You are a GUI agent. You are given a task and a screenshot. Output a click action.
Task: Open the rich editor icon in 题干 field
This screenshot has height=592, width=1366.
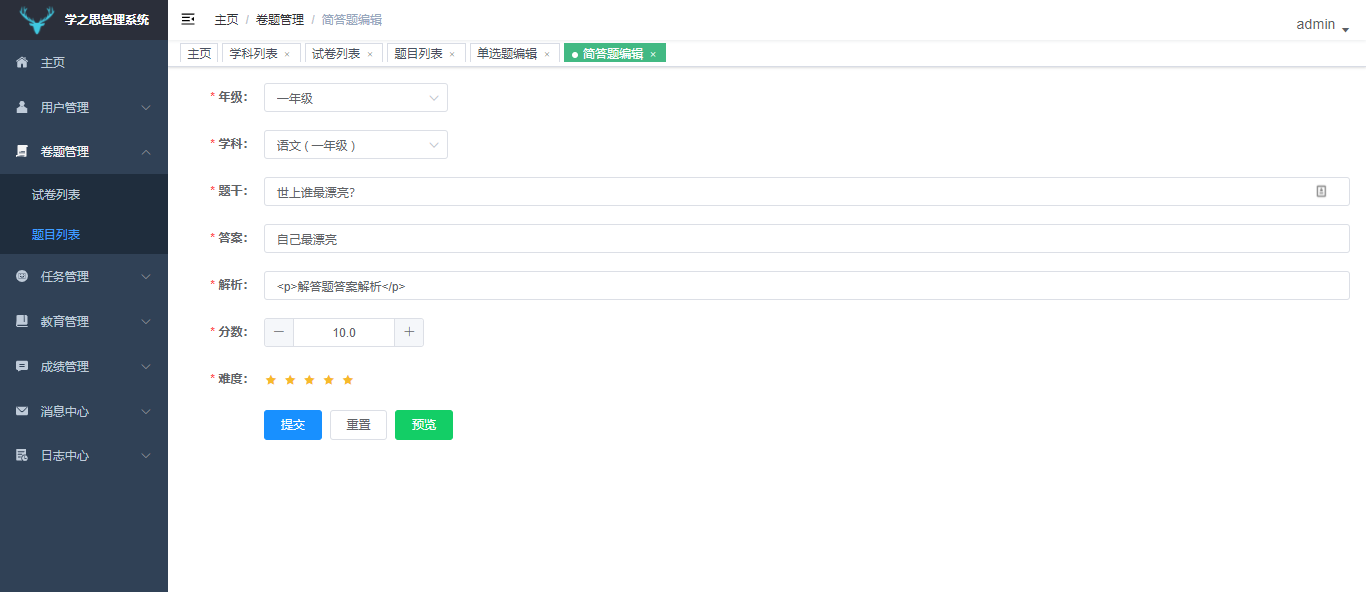tap(1321, 191)
